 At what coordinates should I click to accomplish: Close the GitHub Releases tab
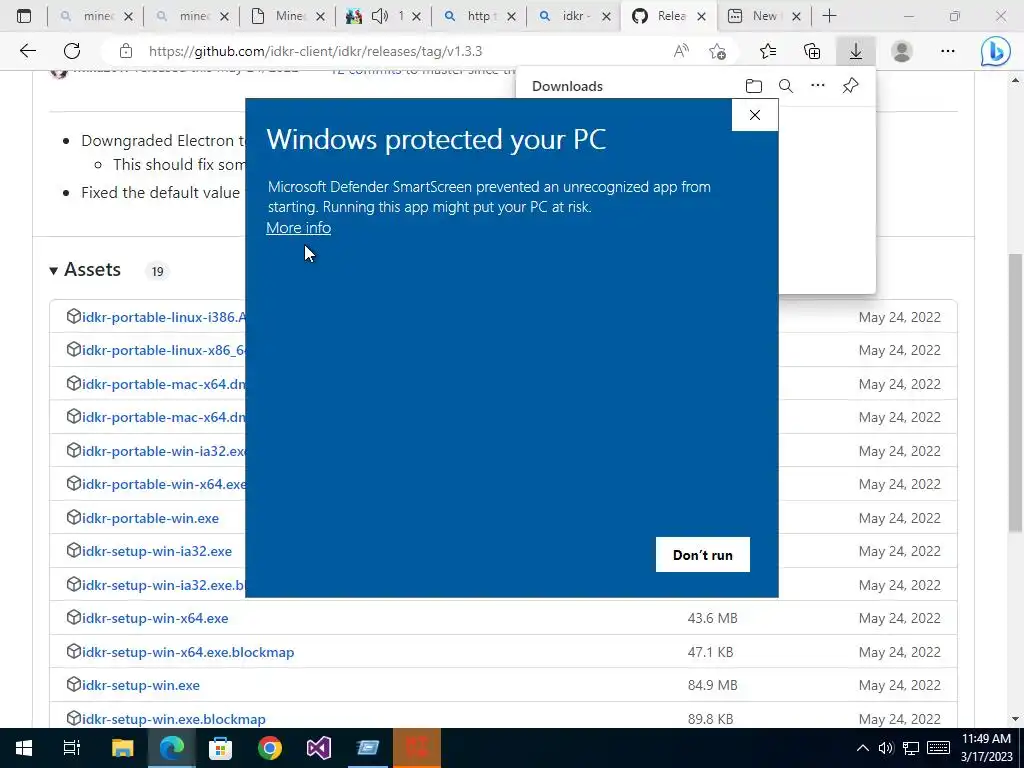[701, 16]
